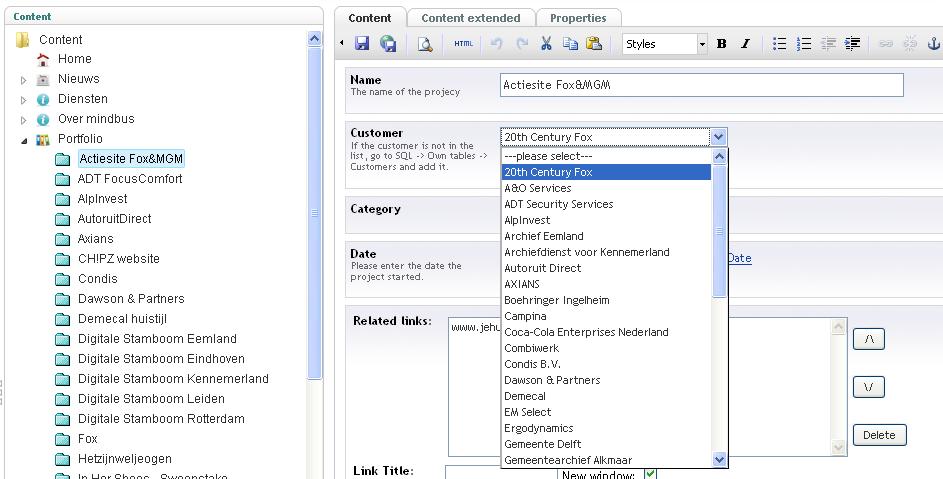Open Home in content tree
This screenshot has width=943, height=479.
click(75, 59)
